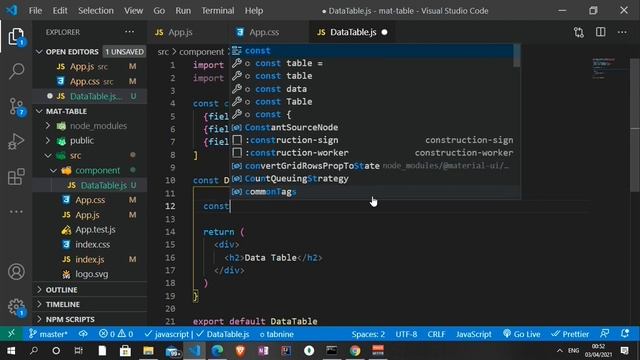
Task: Open the Accounts menu icon
Action: pos(16,272)
